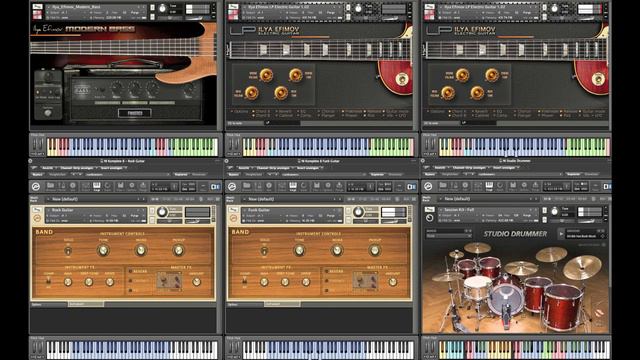
Task: Click pitch wheel beside Modern Bass keyboard
Action: 35,144
